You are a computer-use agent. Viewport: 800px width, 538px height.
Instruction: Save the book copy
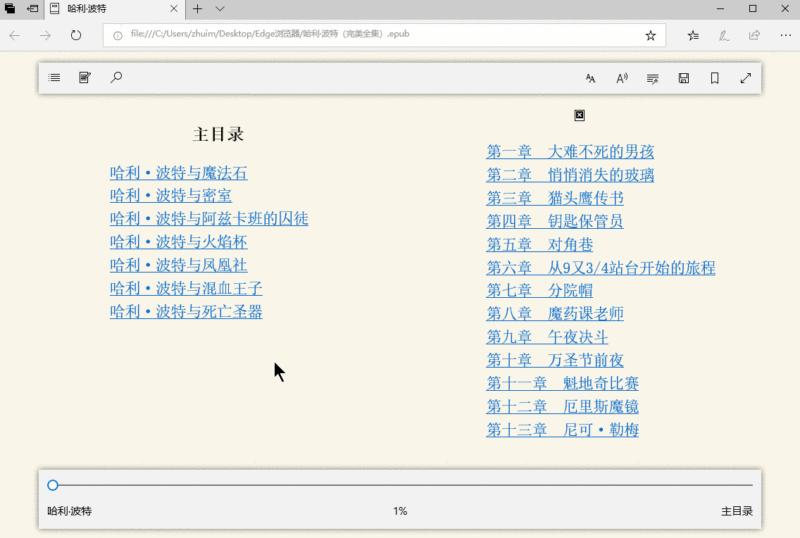click(x=684, y=78)
